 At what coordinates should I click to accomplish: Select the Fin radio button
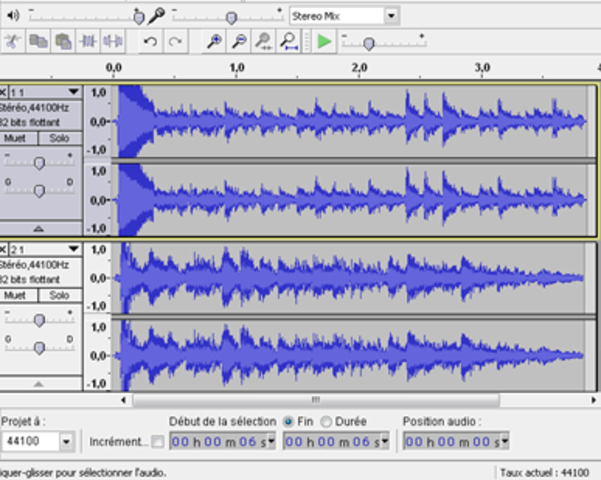(288, 422)
